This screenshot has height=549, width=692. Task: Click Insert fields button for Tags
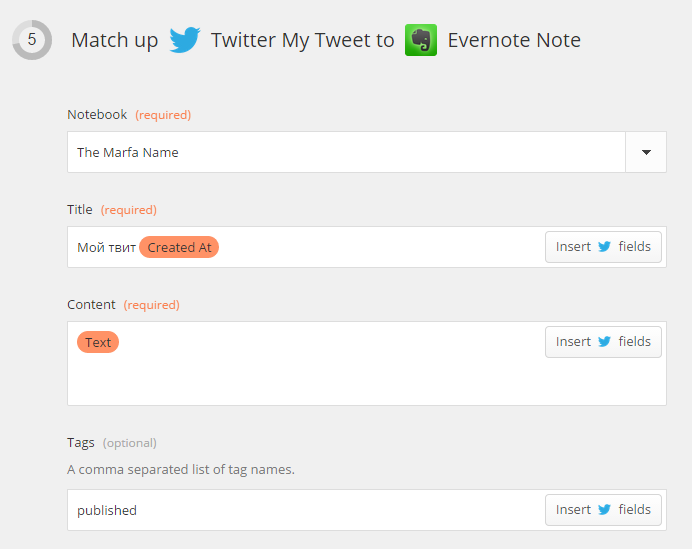[x=603, y=510]
